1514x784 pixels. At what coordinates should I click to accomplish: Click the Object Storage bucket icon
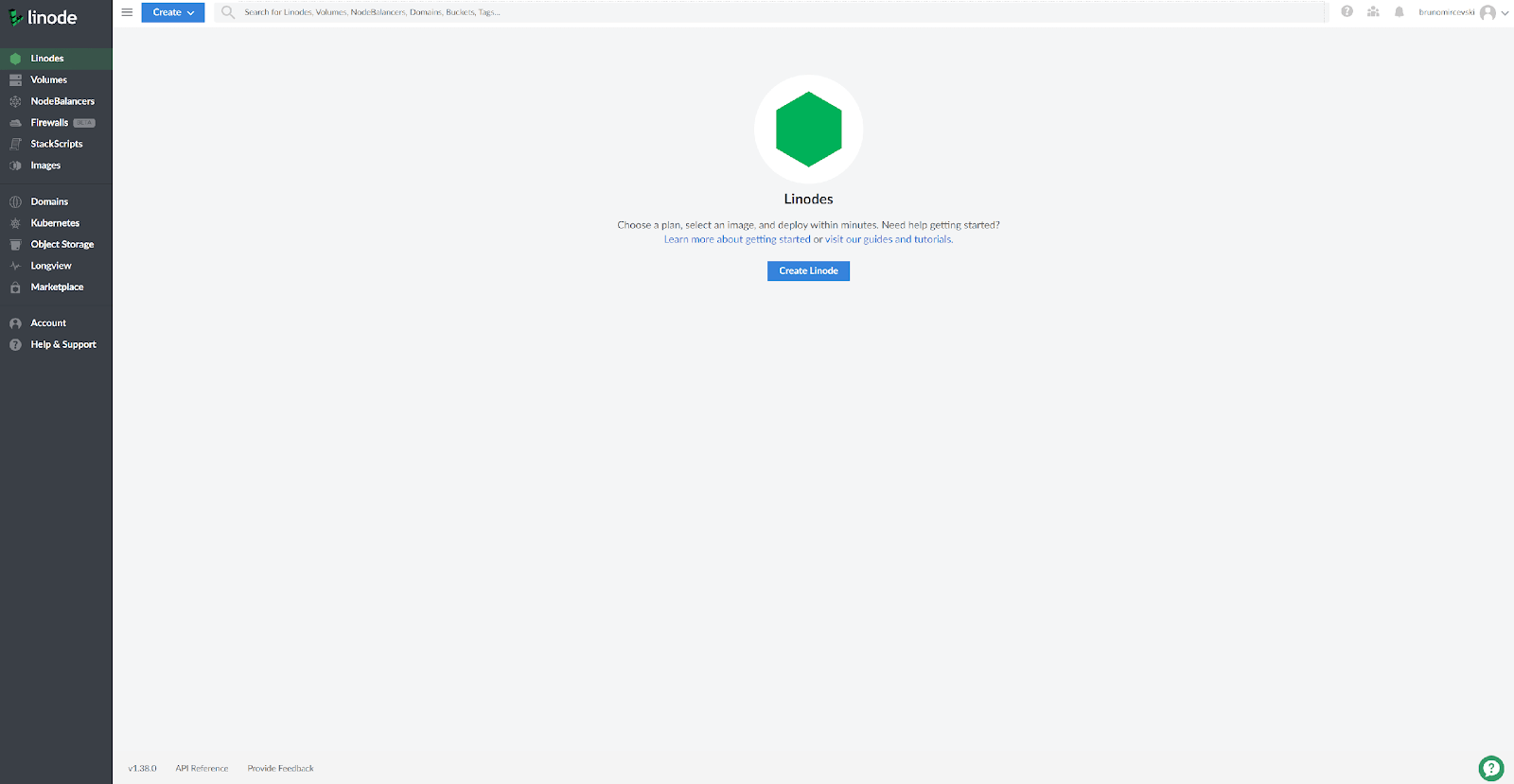click(x=15, y=244)
